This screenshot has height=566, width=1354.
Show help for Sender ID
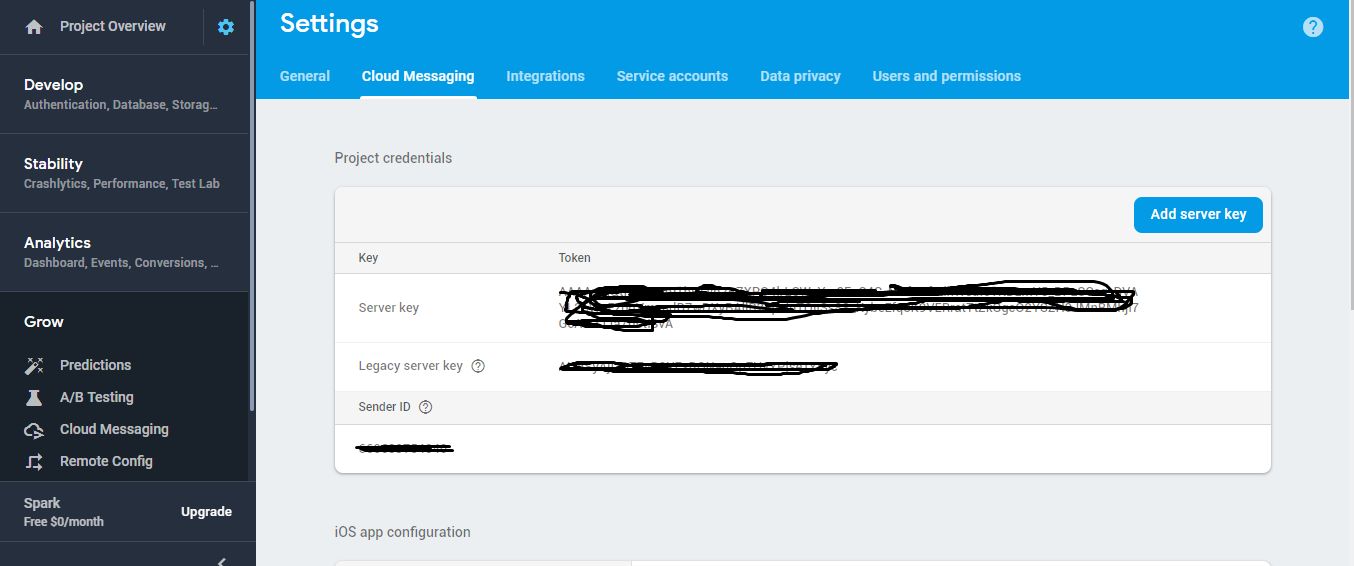click(x=426, y=407)
